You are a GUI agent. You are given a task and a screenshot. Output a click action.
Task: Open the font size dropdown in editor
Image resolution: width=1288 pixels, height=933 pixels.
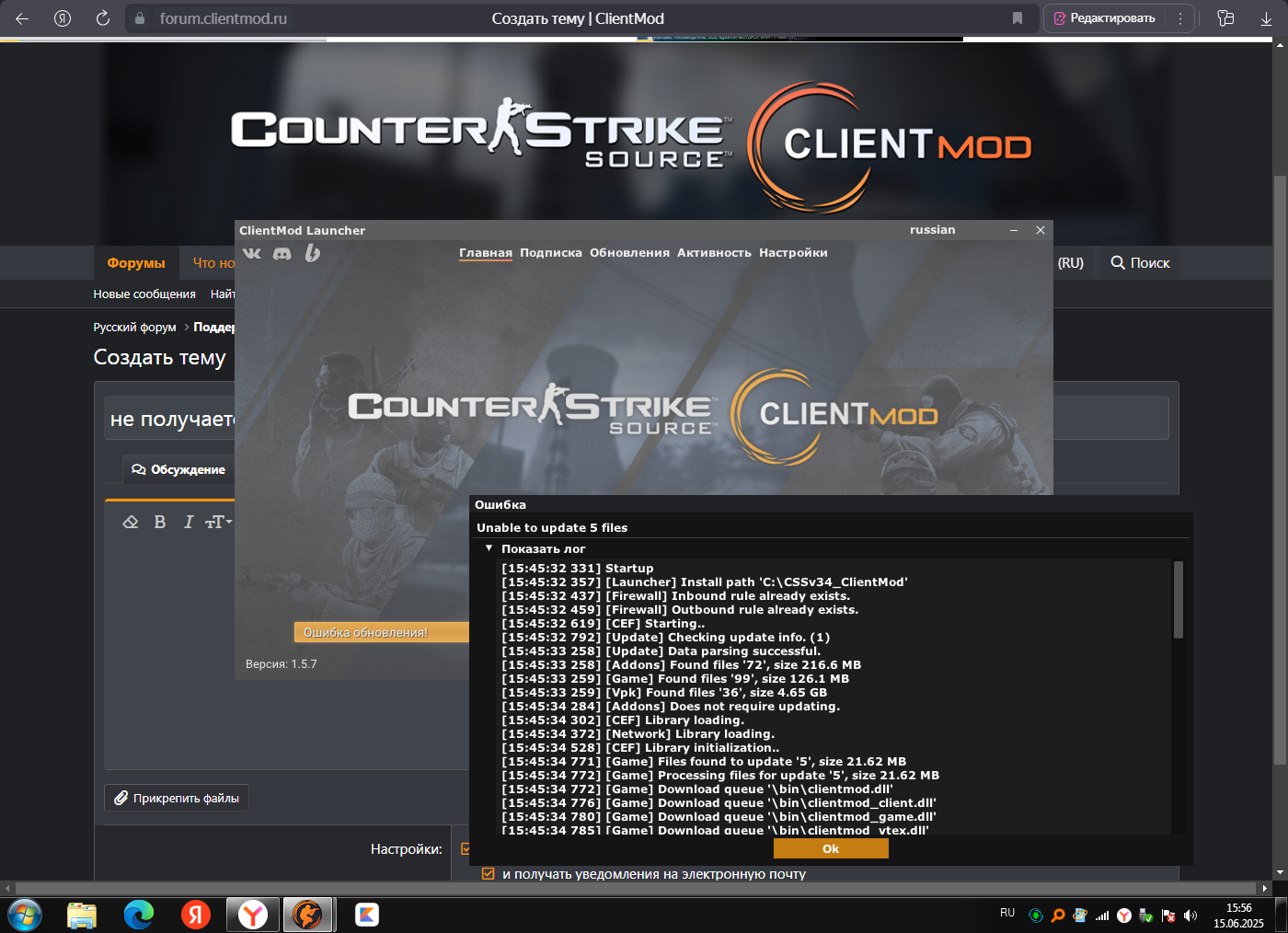point(218,522)
